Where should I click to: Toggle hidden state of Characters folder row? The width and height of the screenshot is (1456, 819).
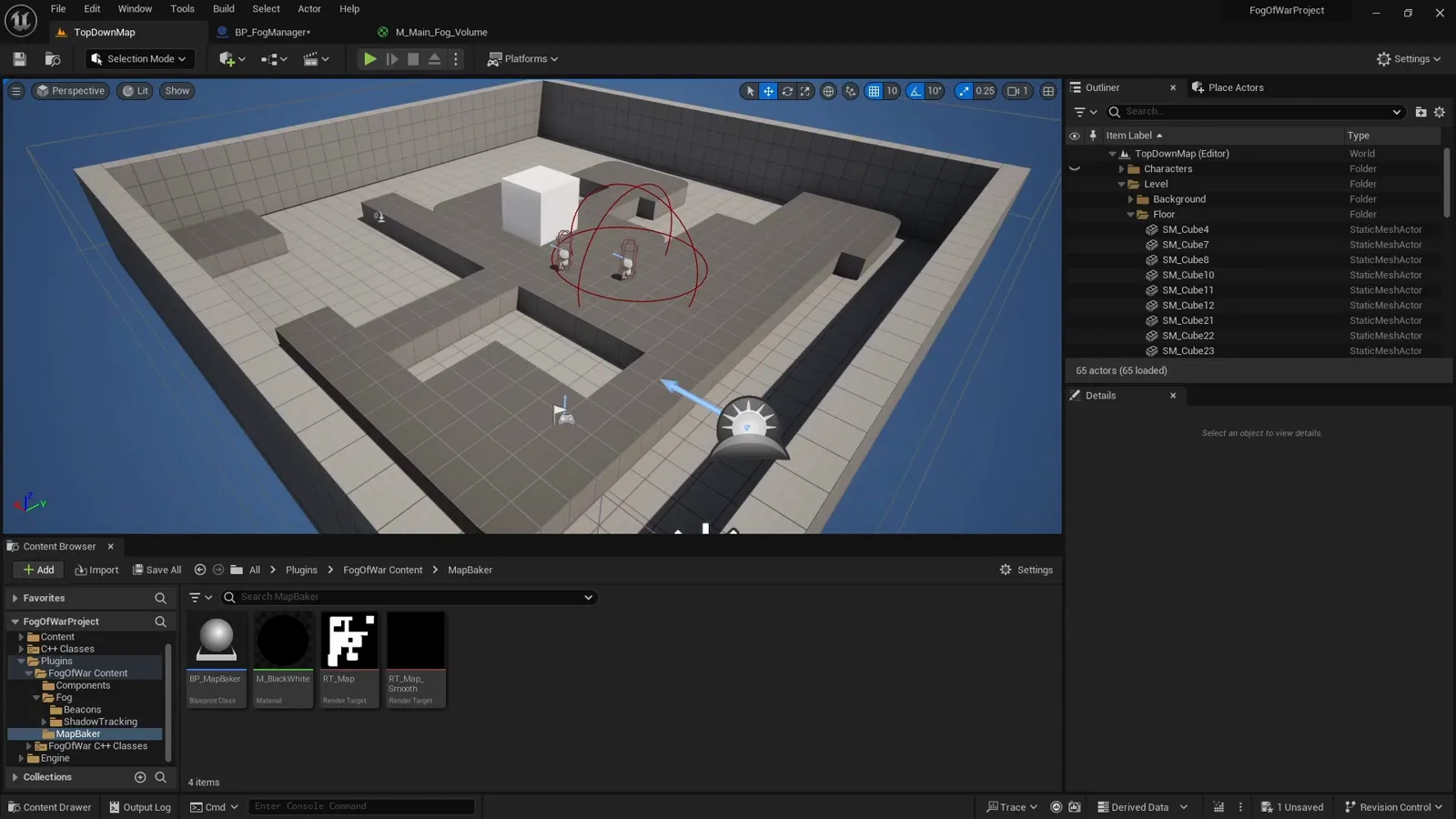click(x=1074, y=169)
